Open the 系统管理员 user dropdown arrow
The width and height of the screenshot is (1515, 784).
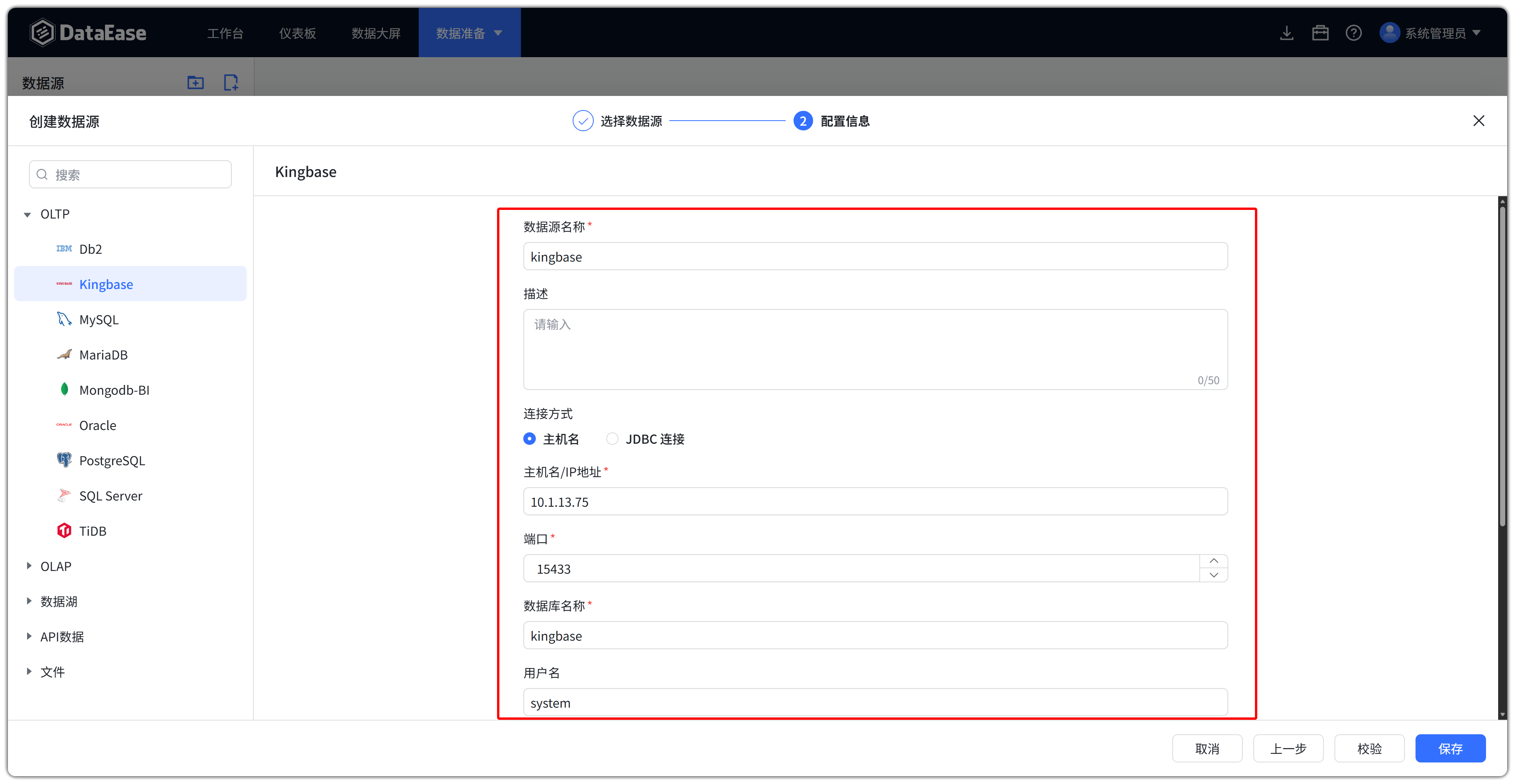tap(1477, 34)
